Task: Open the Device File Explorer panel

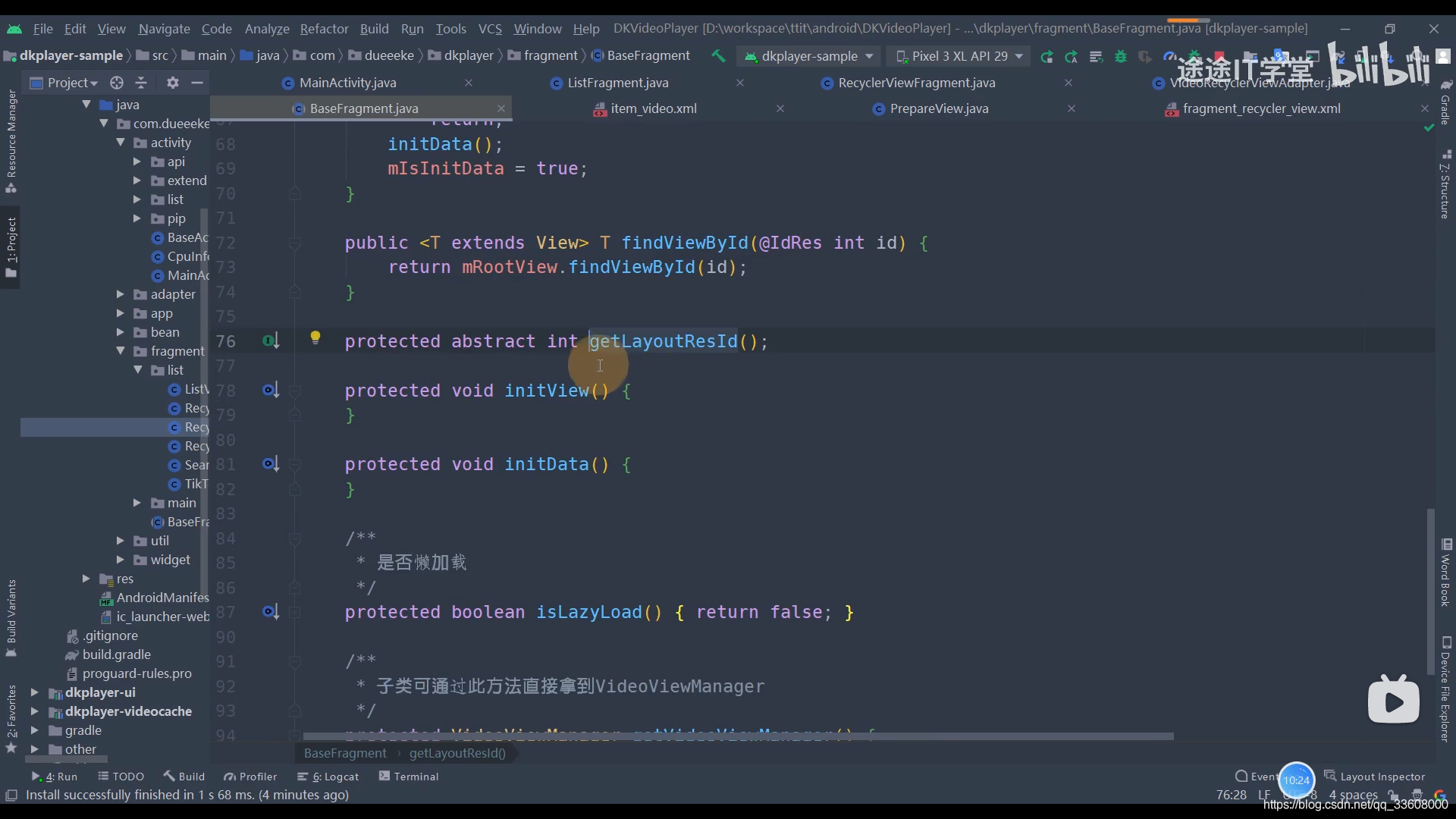Action: click(x=1445, y=689)
